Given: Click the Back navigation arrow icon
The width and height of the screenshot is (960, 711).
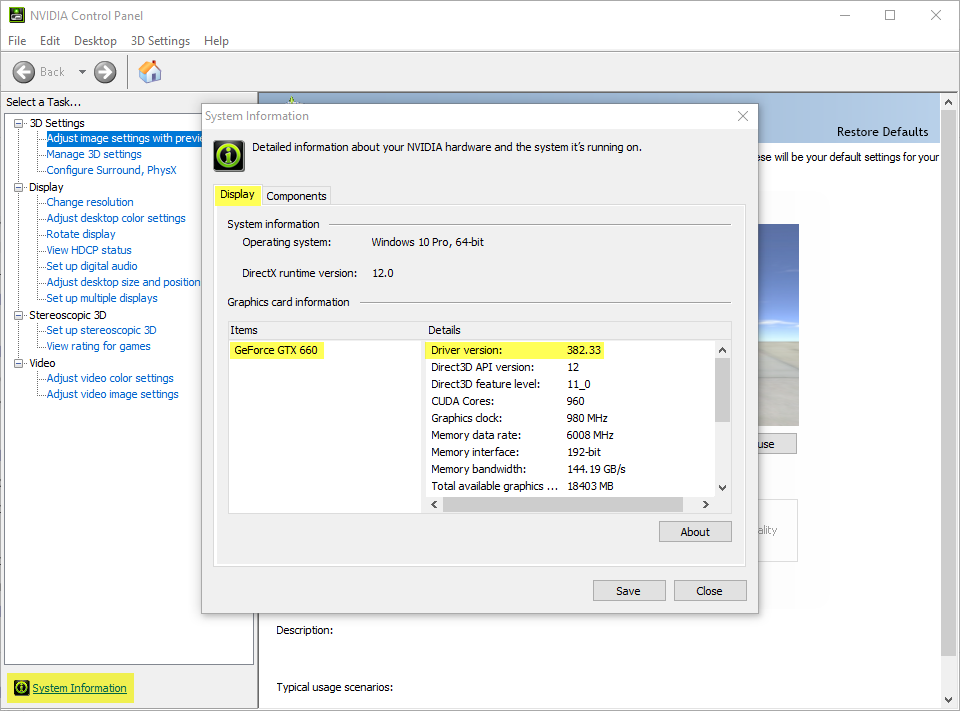Looking at the screenshot, I should (24, 71).
